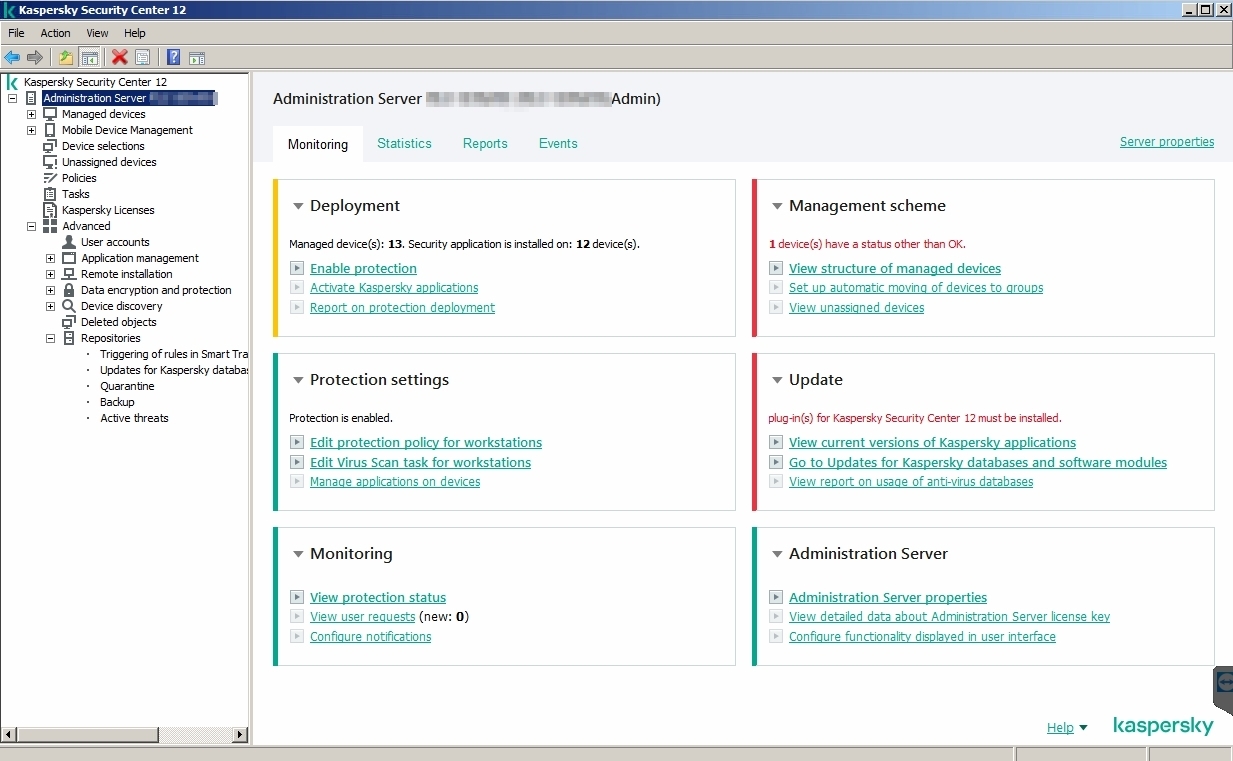Expand the Application management node
1233x761 pixels.
tap(50, 258)
